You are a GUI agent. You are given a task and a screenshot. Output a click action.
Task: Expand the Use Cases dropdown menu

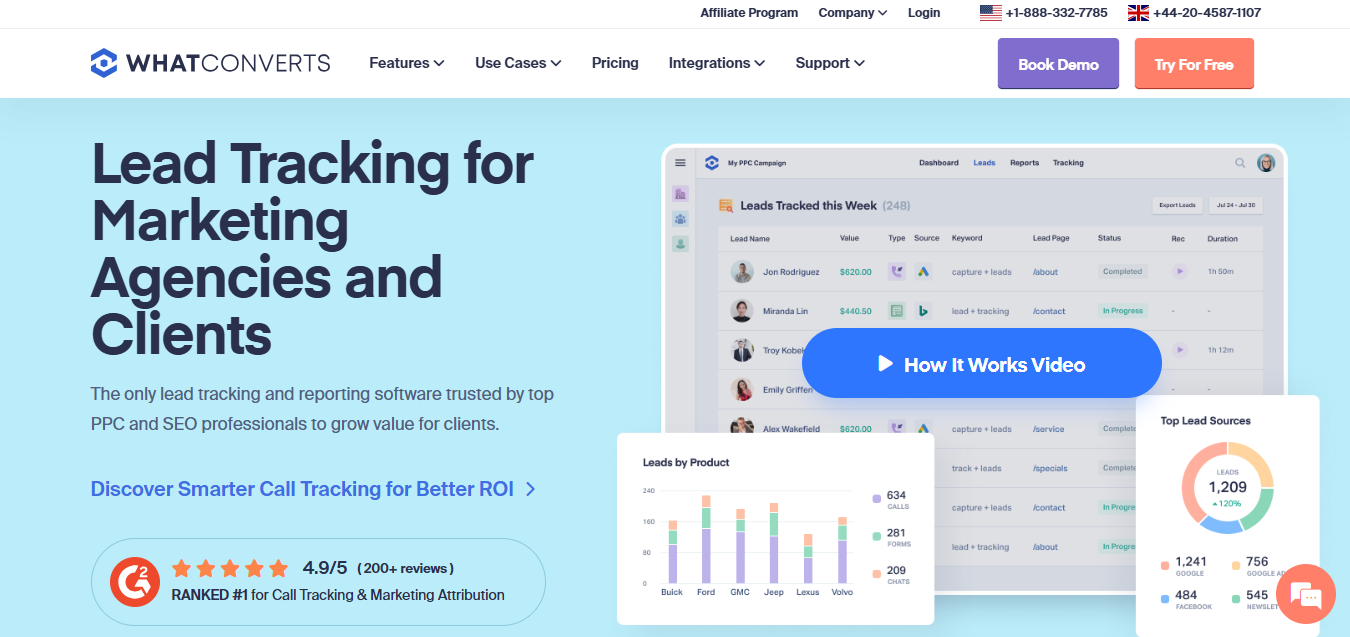click(x=518, y=63)
